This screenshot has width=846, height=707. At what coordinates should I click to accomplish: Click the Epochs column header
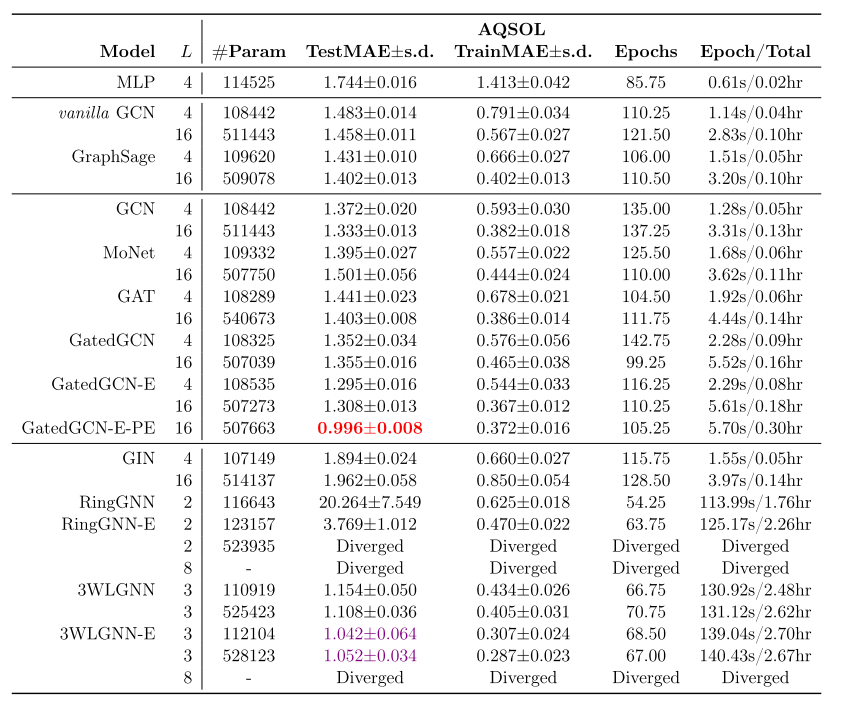[645, 51]
